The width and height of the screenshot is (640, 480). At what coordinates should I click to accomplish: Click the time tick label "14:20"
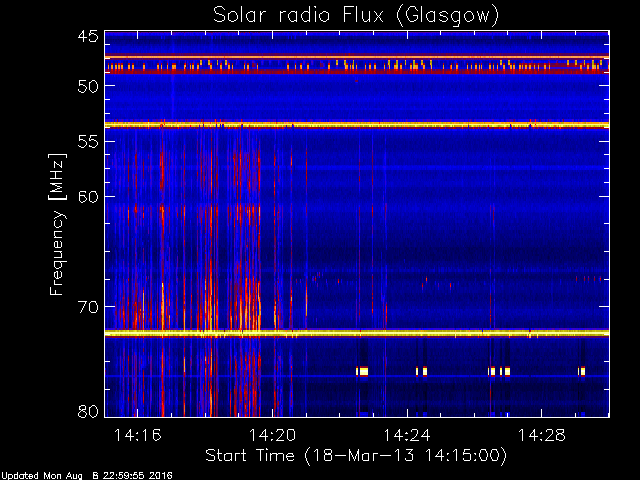tap(272, 435)
